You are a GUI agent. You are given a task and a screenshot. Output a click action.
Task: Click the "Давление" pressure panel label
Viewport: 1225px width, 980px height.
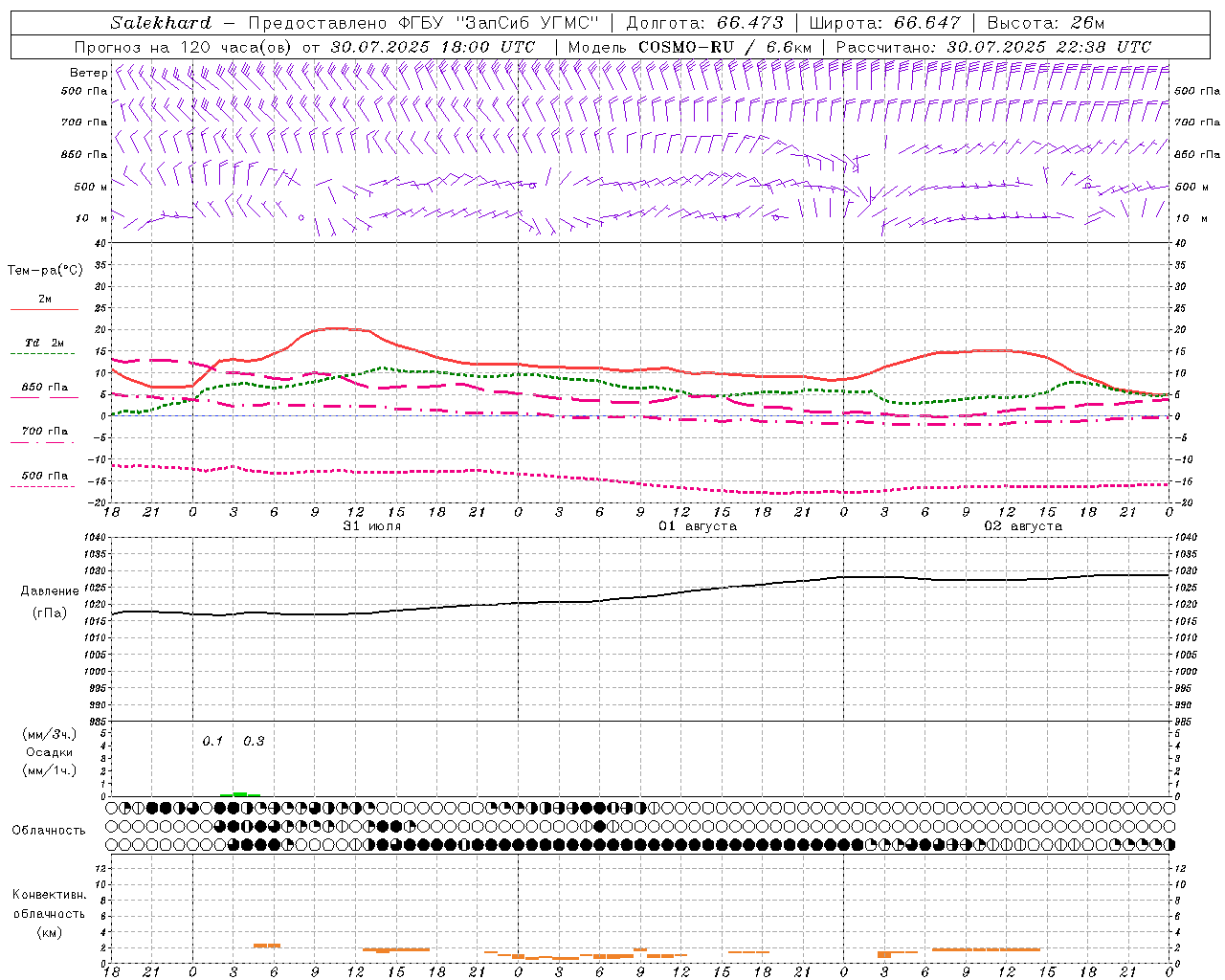click(x=50, y=591)
